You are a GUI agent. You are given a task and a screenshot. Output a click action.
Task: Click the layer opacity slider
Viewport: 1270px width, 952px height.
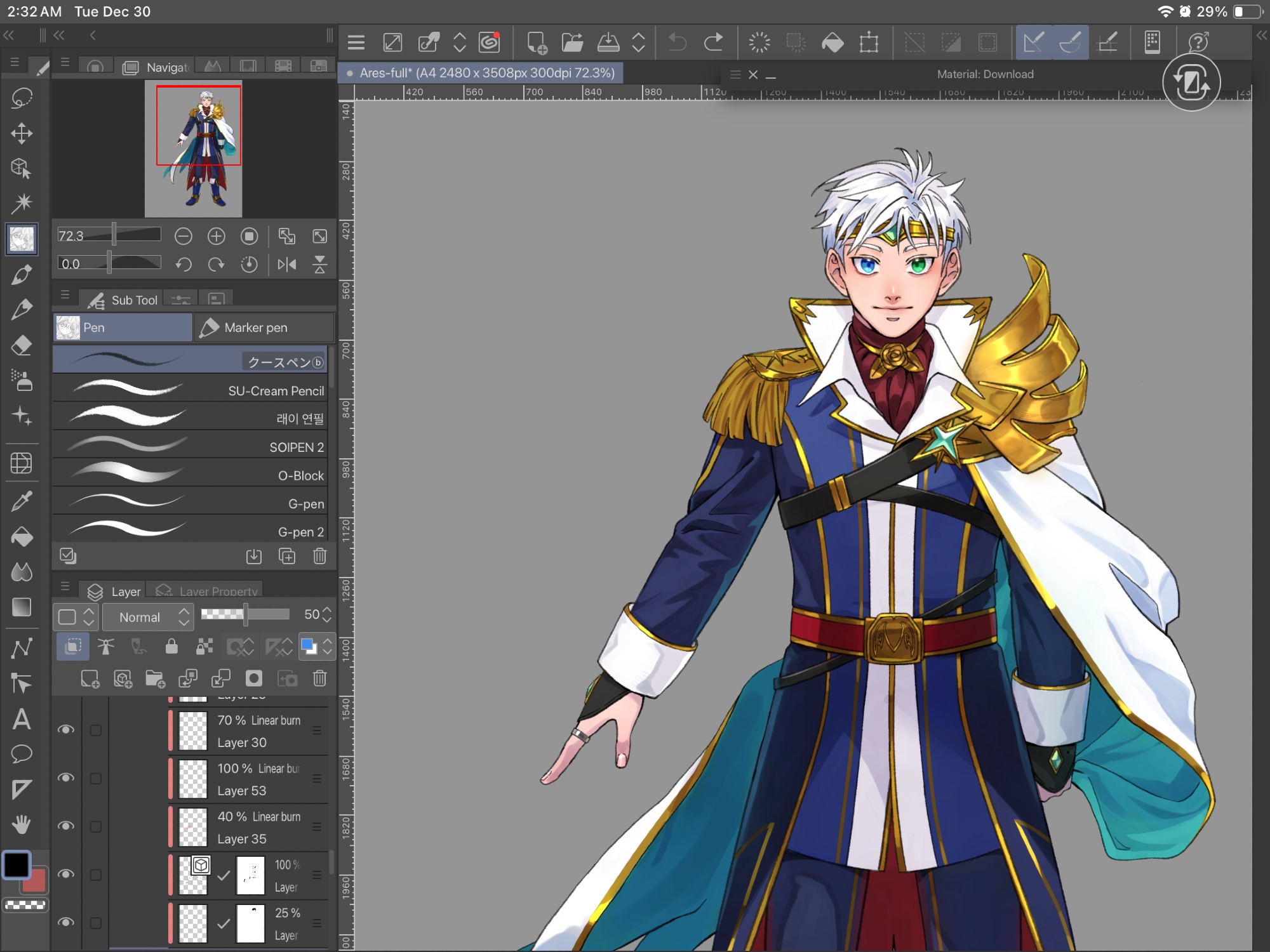click(x=245, y=614)
